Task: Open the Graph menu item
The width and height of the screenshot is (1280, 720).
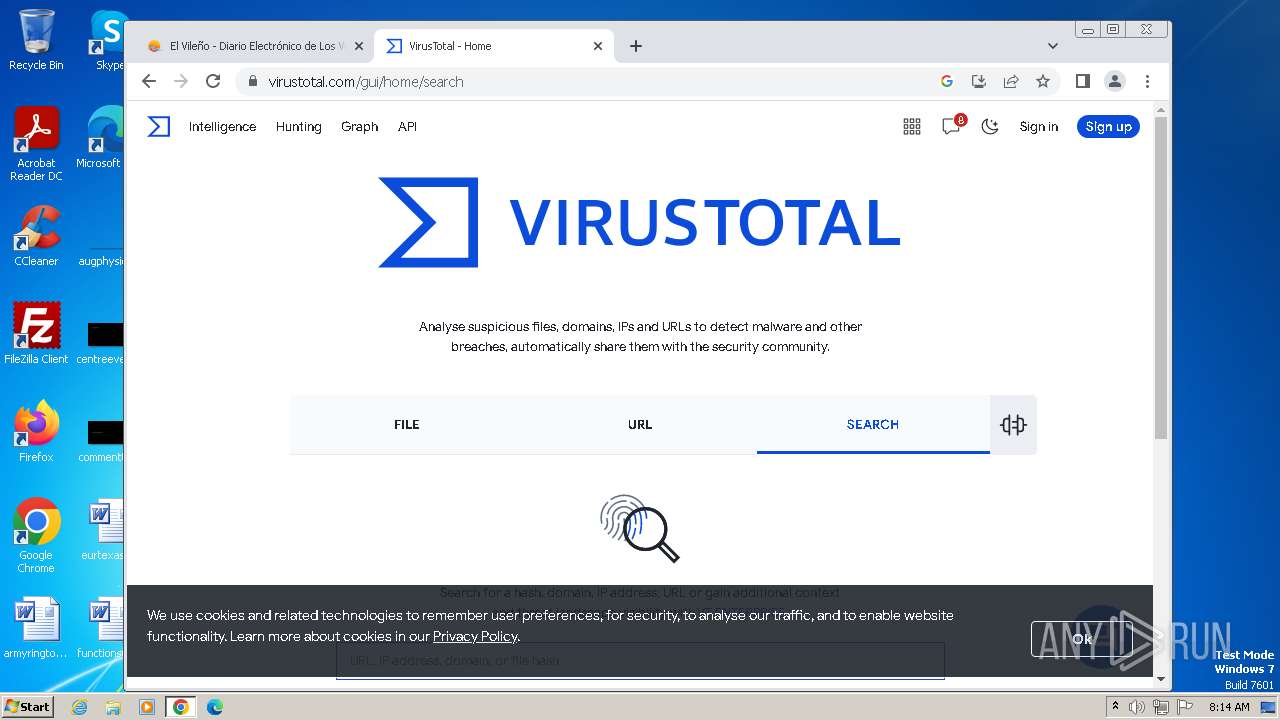Action: coord(359,127)
